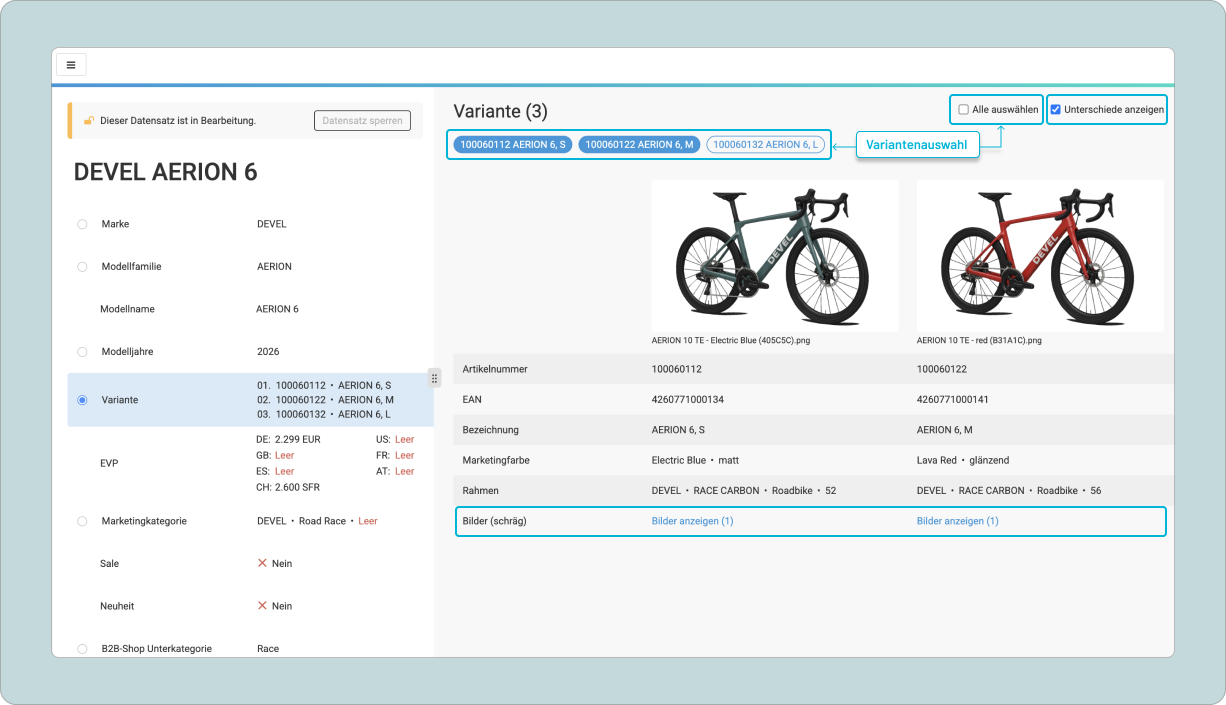1226x705 pixels.
Task: Toggle variant chip 100060112 AERION 6, S
Action: point(513,145)
